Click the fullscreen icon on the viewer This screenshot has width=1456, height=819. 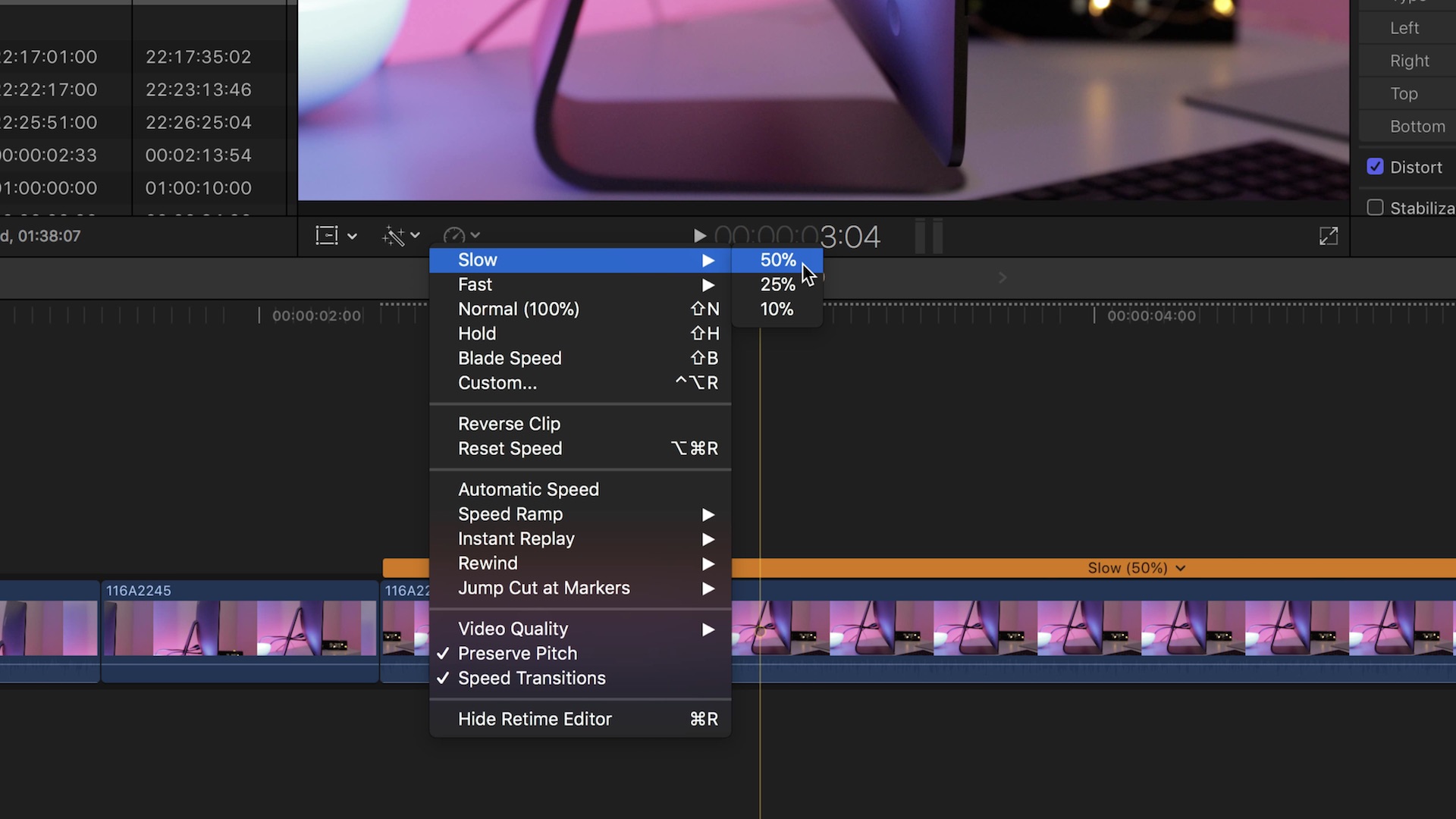1329,236
